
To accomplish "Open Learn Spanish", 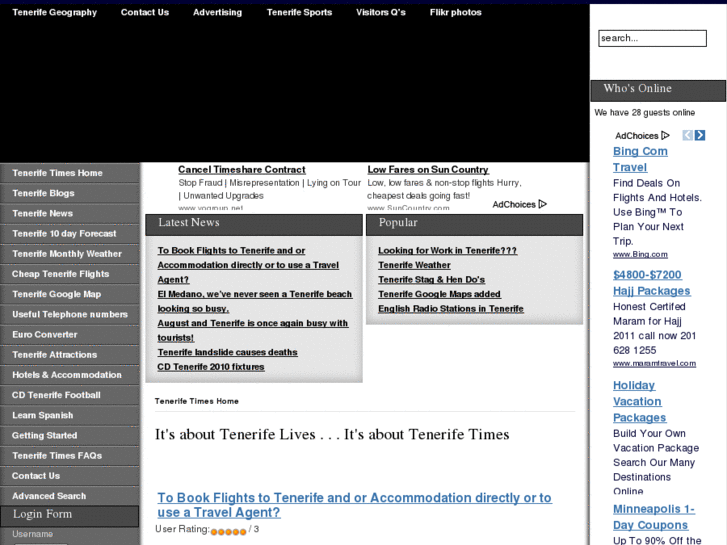I will point(70,415).
